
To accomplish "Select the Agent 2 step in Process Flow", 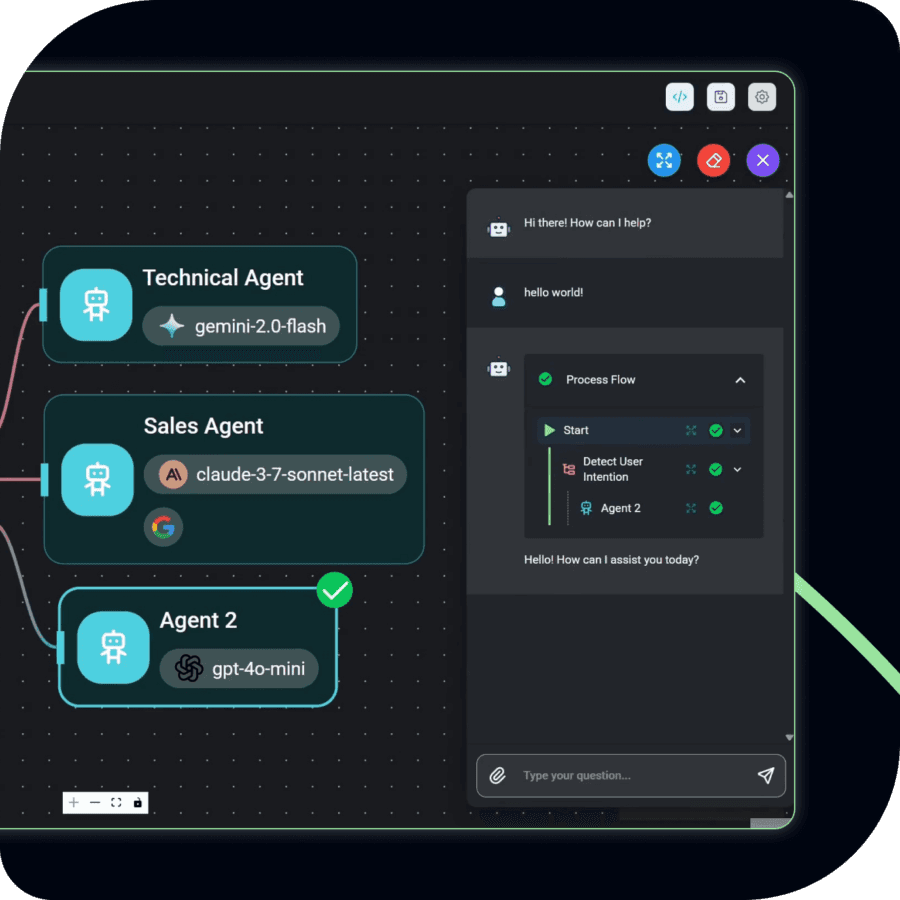I will (620, 508).
